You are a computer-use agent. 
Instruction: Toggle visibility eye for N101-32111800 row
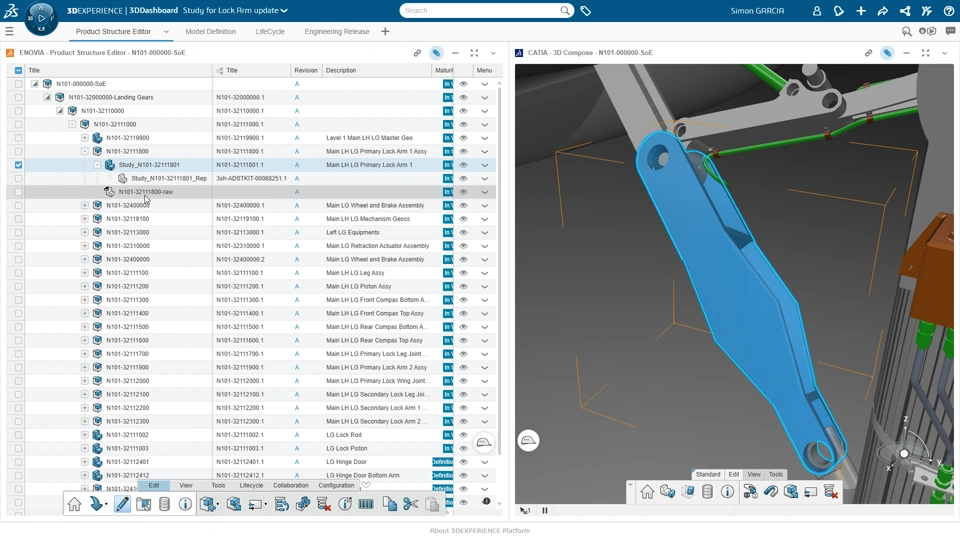pos(463,151)
